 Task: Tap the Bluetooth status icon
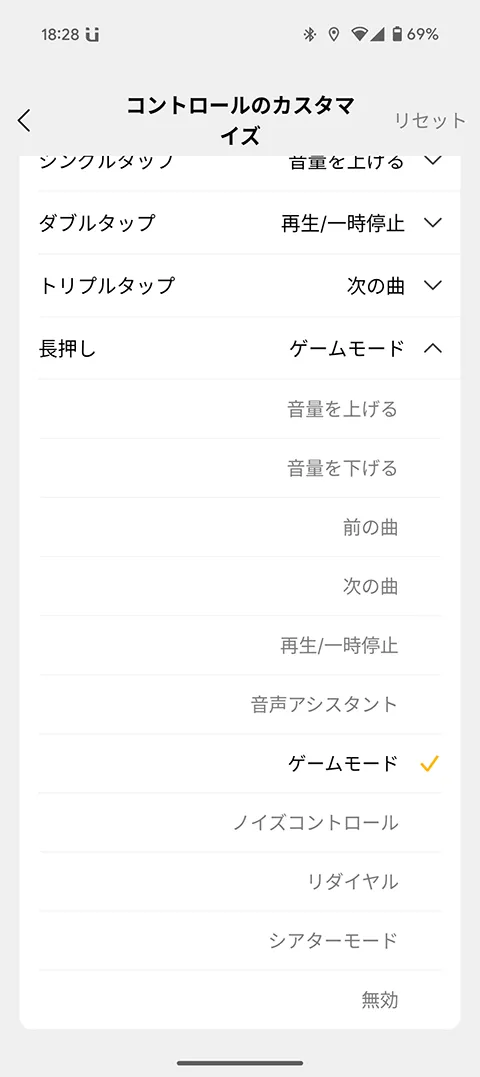point(310,34)
